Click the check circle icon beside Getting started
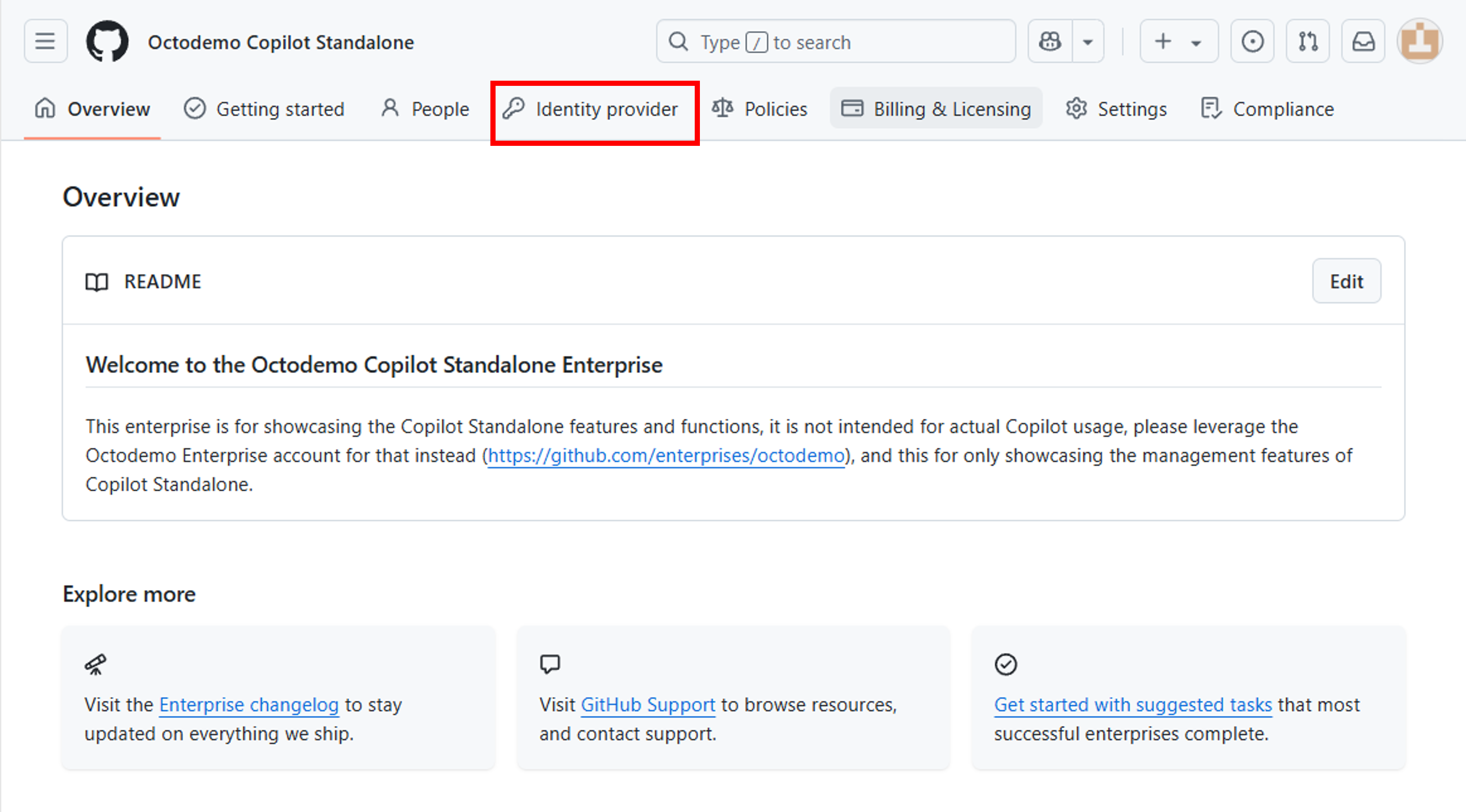 (195, 108)
